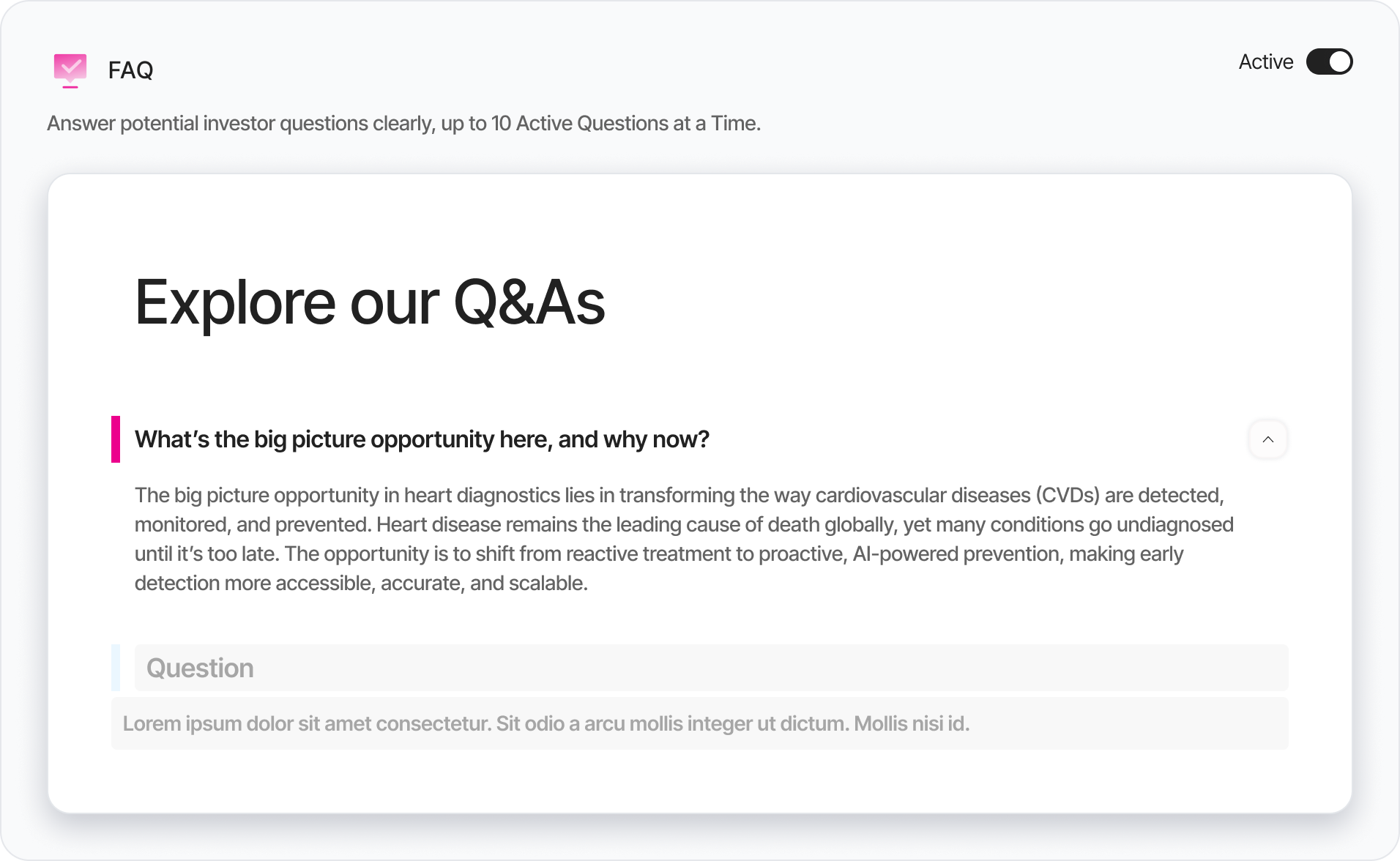Screen dimensions: 1400x861
Task: Click the heart diagnostics answer paragraph
Action: coord(684,539)
